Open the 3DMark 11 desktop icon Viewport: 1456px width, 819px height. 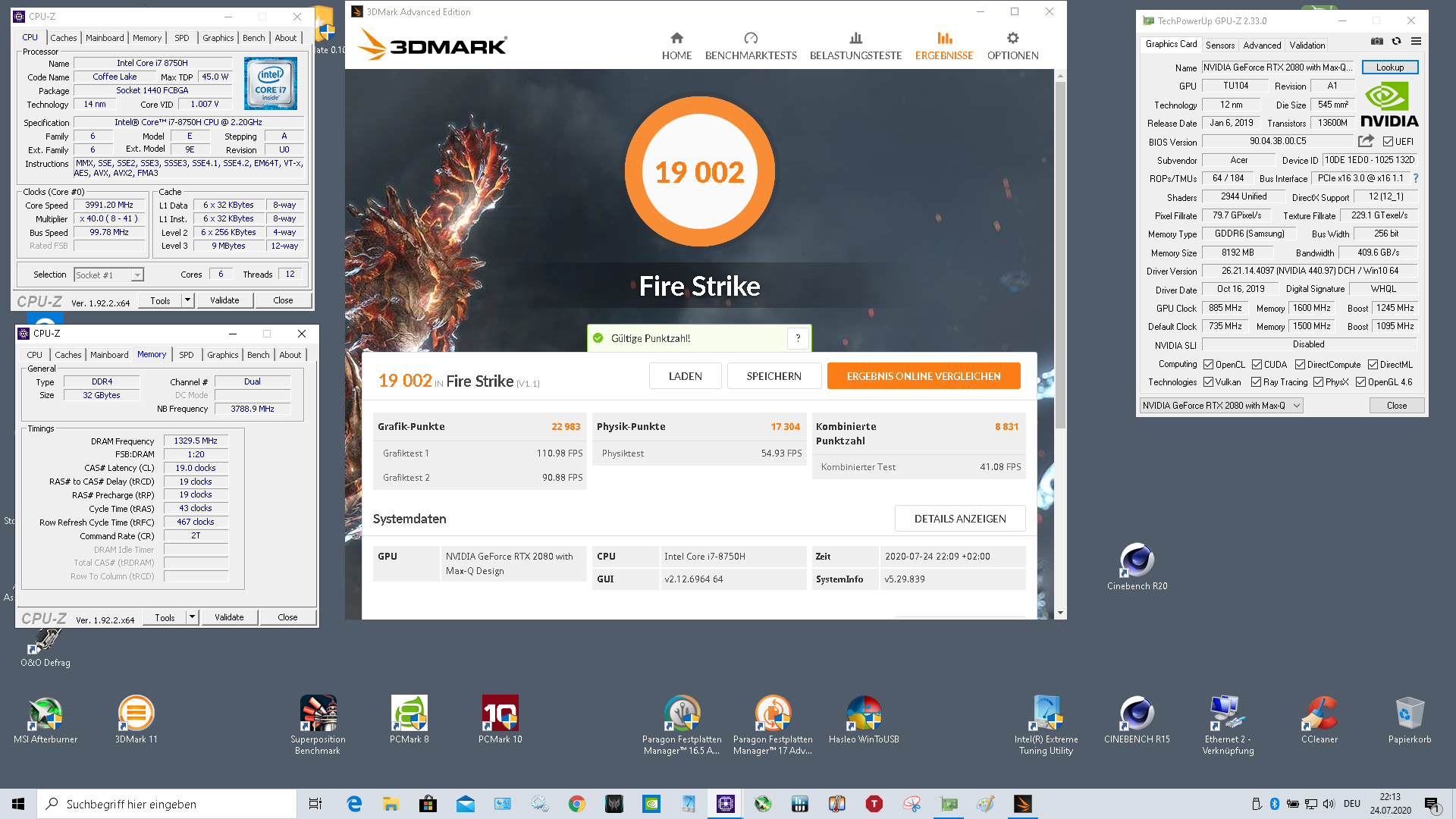coord(136,720)
